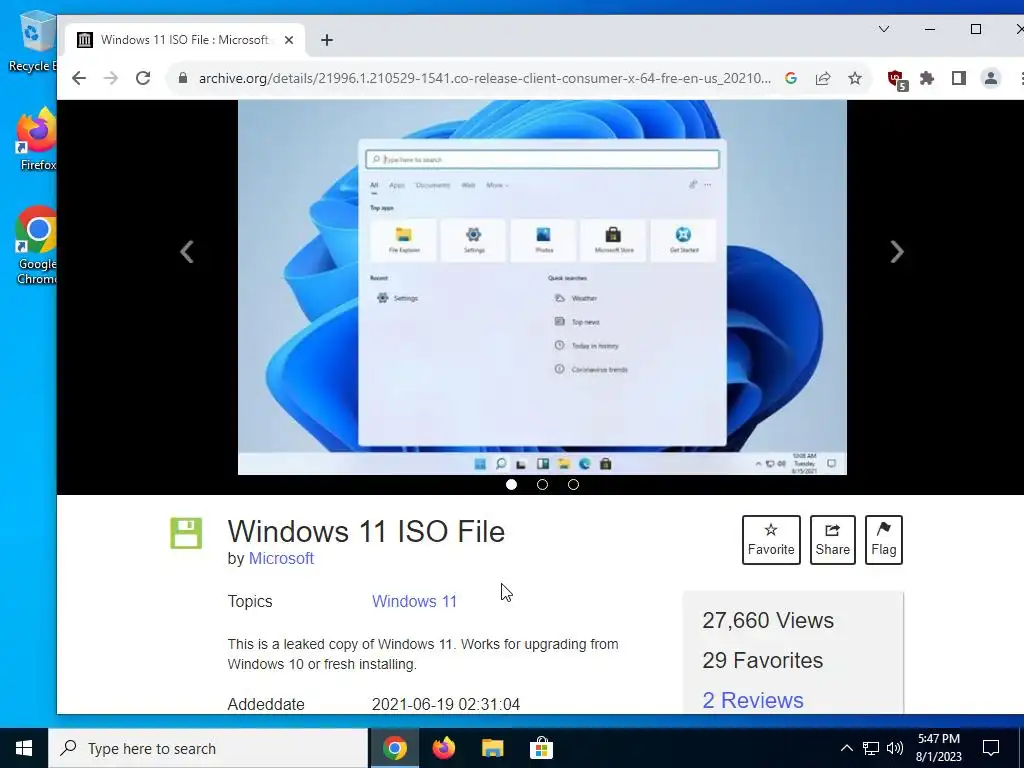The height and width of the screenshot is (768, 1024).
Task: Show hidden system tray icons
Action: [x=846, y=748]
